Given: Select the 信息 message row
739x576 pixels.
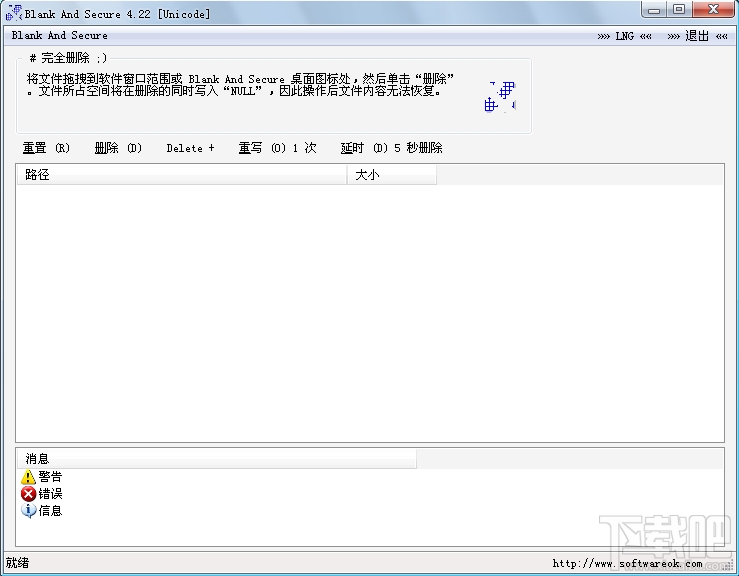Looking at the screenshot, I should point(42,510).
